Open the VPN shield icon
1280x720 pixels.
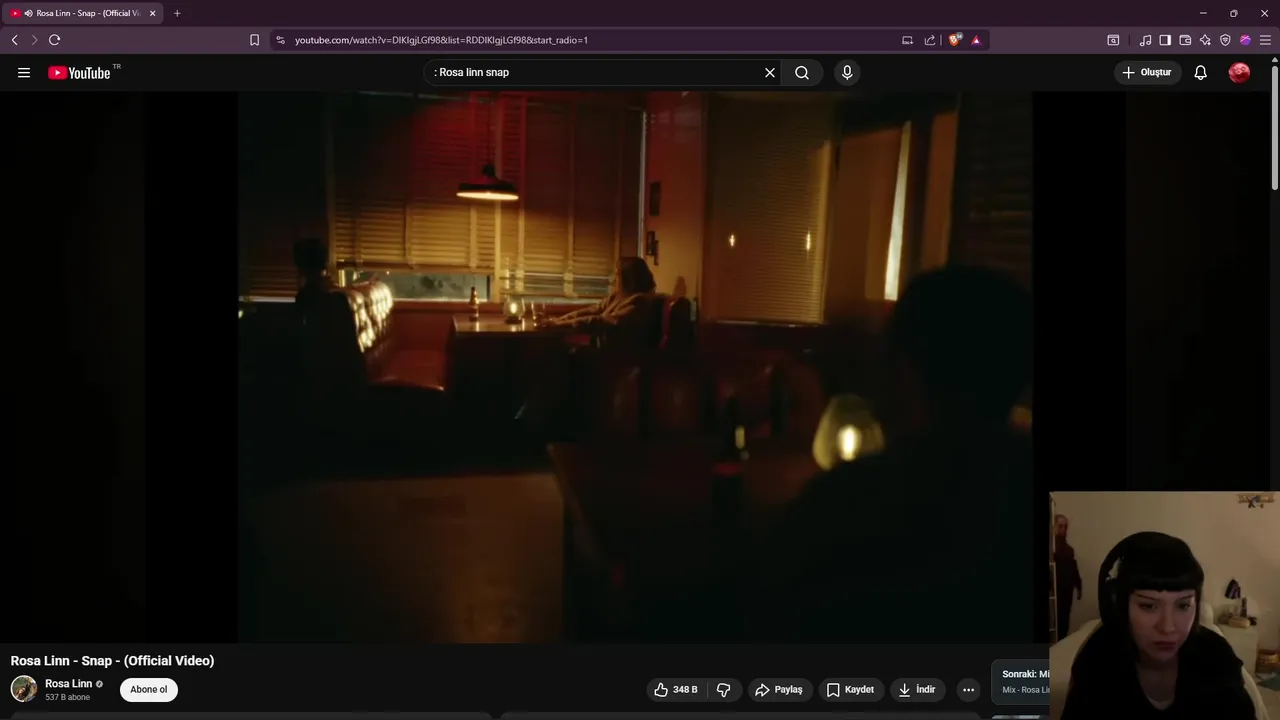click(x=1225, y=40)
